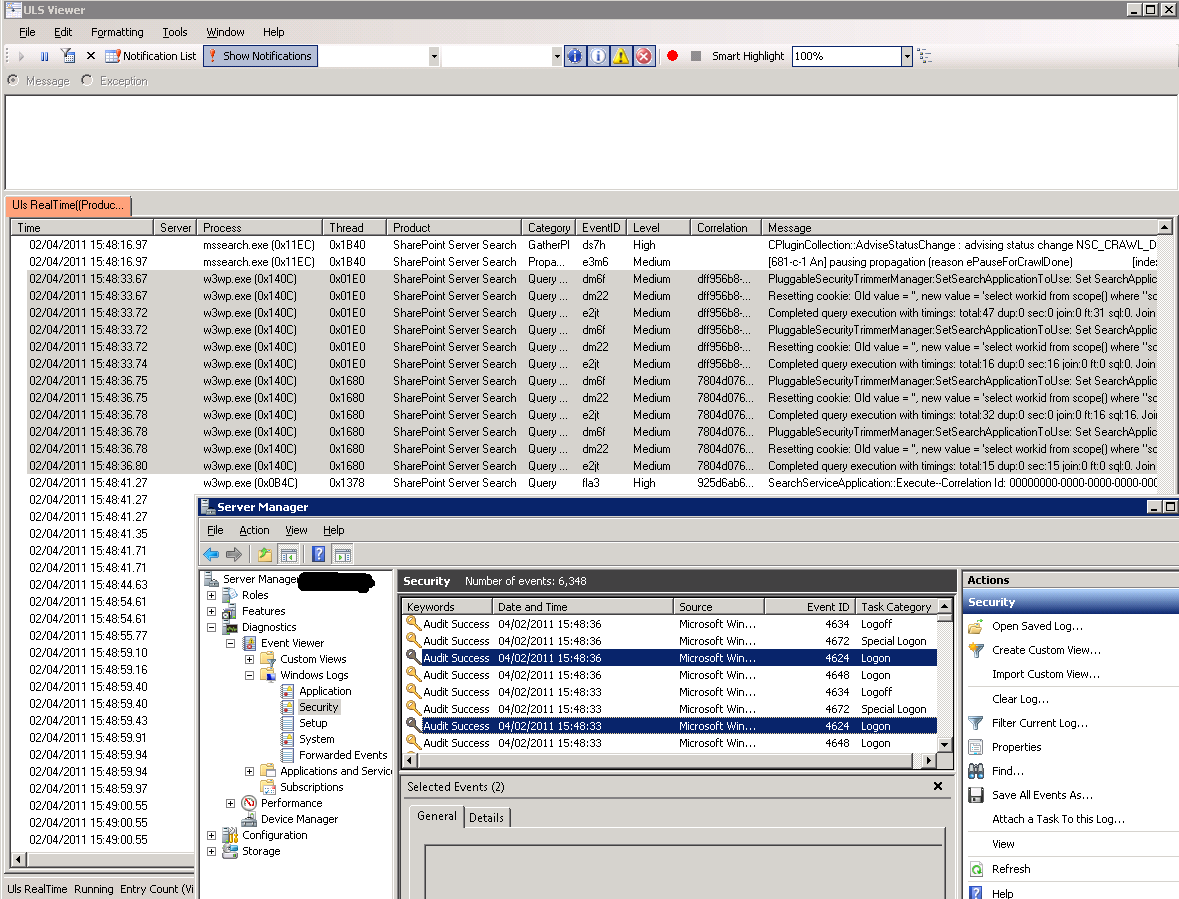Click the red critical error level filter icon

(x=644, y=56)
